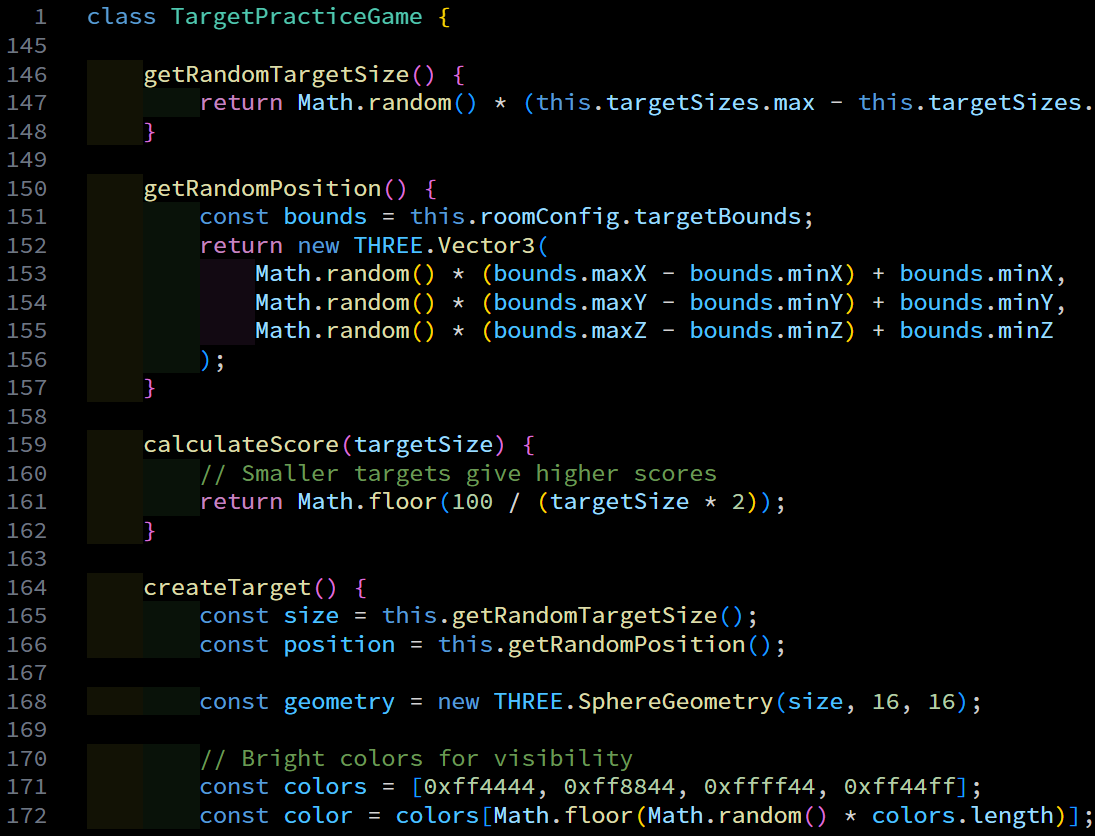Click line number 164 in the gutter
1095x836 pixels.
(x=27, y=587)
